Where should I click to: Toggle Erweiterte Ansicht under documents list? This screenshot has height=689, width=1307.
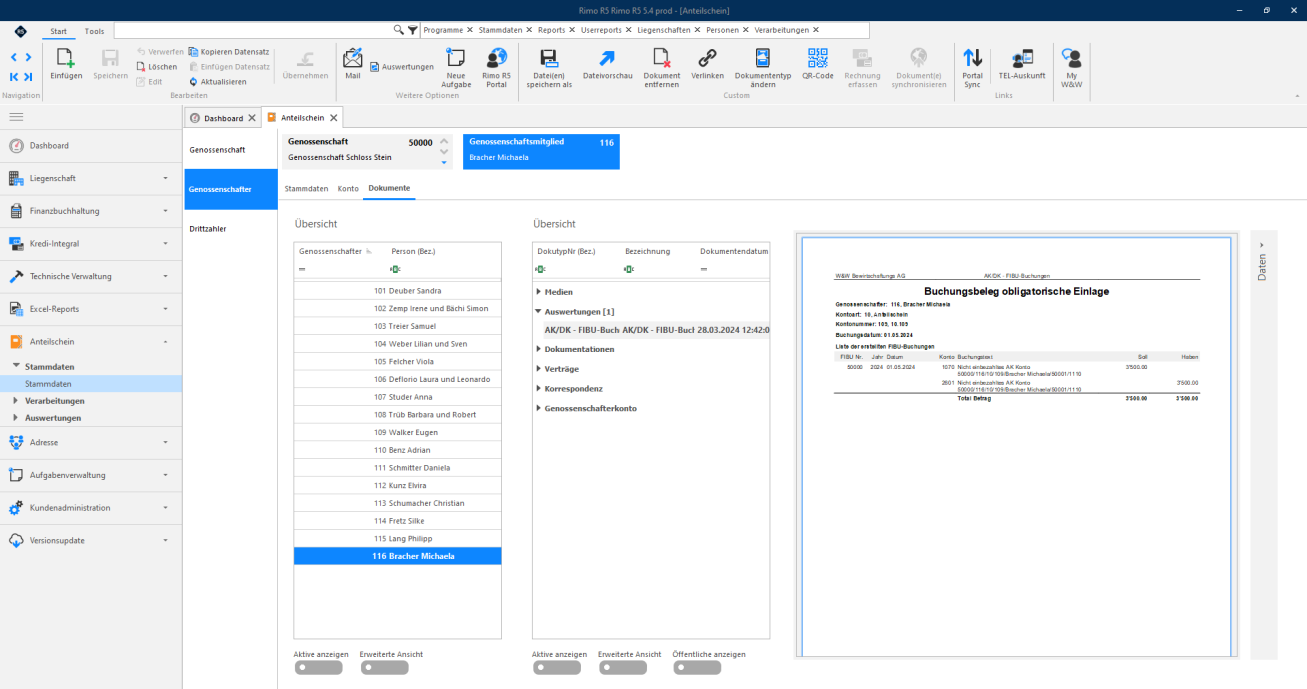[x=624, y=668]
